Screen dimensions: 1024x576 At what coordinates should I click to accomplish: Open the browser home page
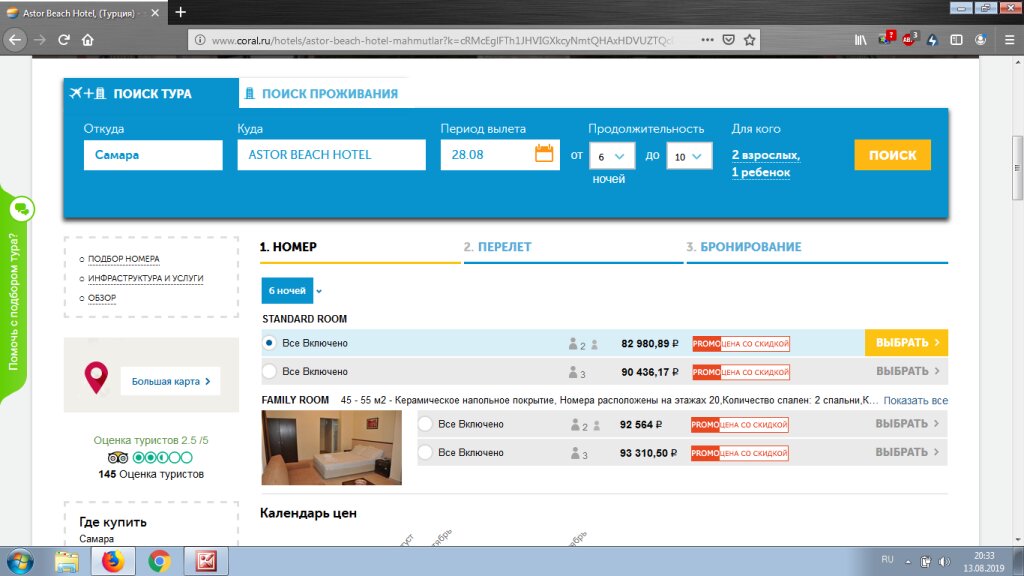(88, 40)
